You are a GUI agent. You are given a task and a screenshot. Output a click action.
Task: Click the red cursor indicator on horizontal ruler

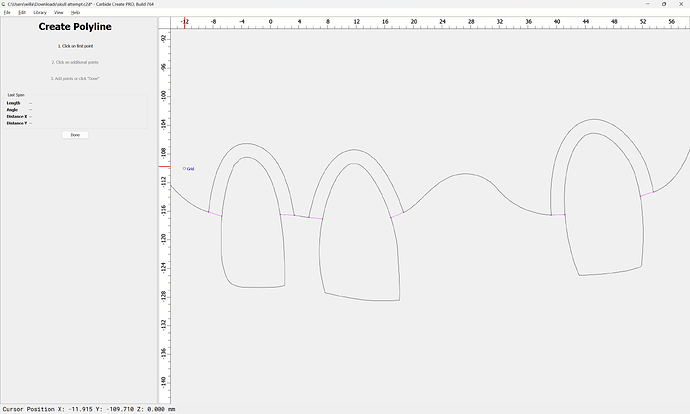coord(184,23)
